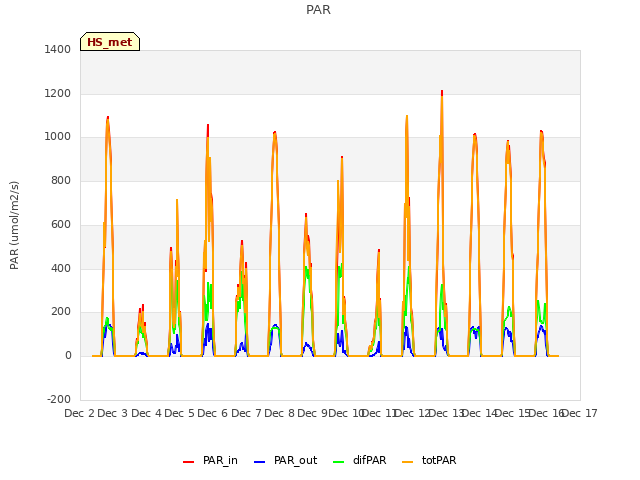Viewport: 640px width, 480px height.
Task: Click the 600 y-axis tick label
Action: (61, 224)
